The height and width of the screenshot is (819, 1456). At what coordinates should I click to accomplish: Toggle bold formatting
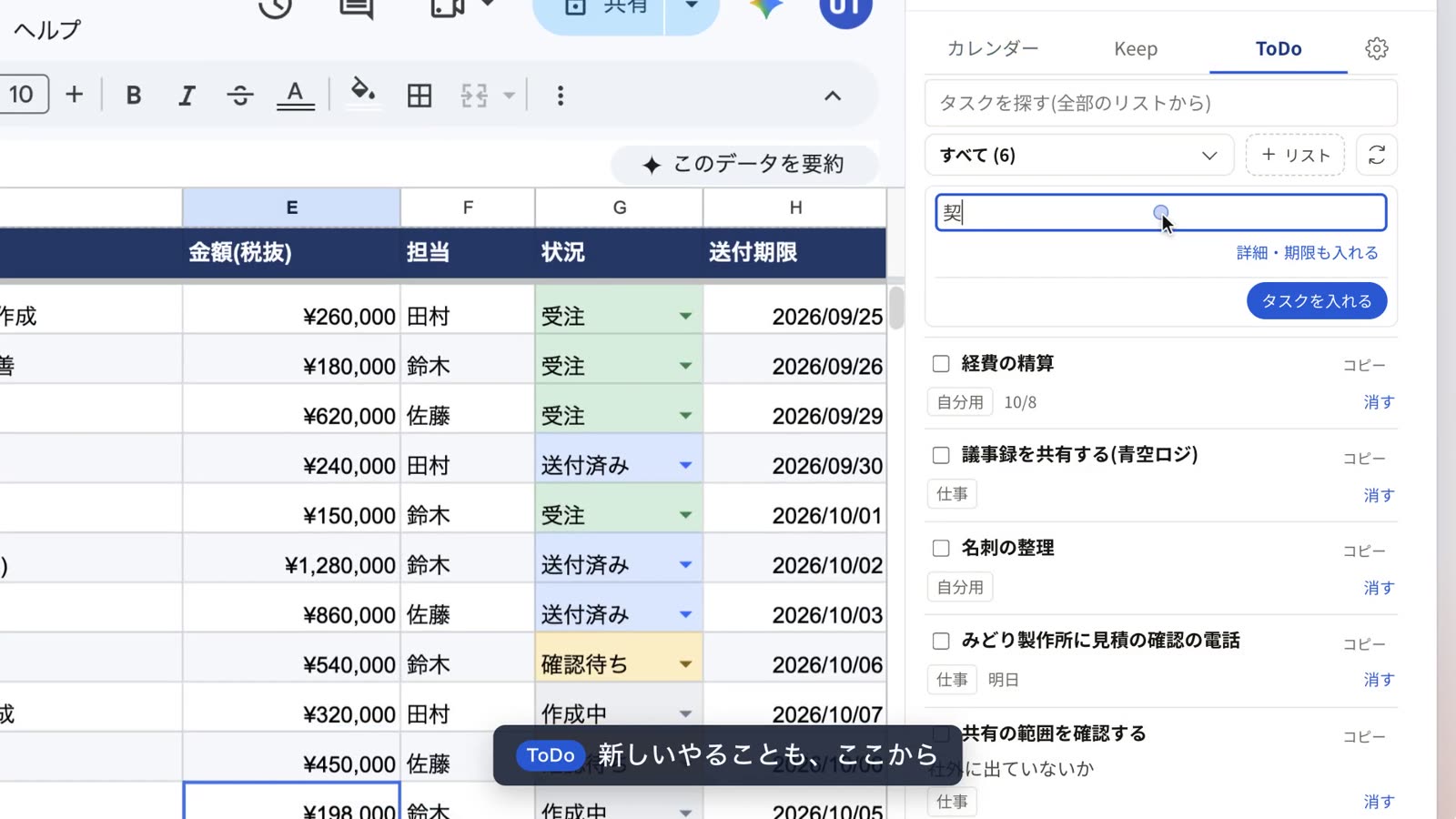coord(133,96)
